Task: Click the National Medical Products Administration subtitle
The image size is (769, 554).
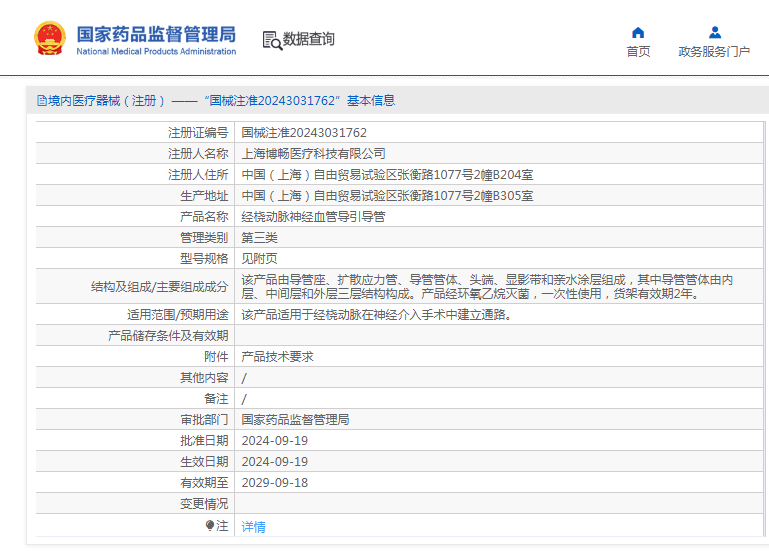Action: (x=156, y=51)
